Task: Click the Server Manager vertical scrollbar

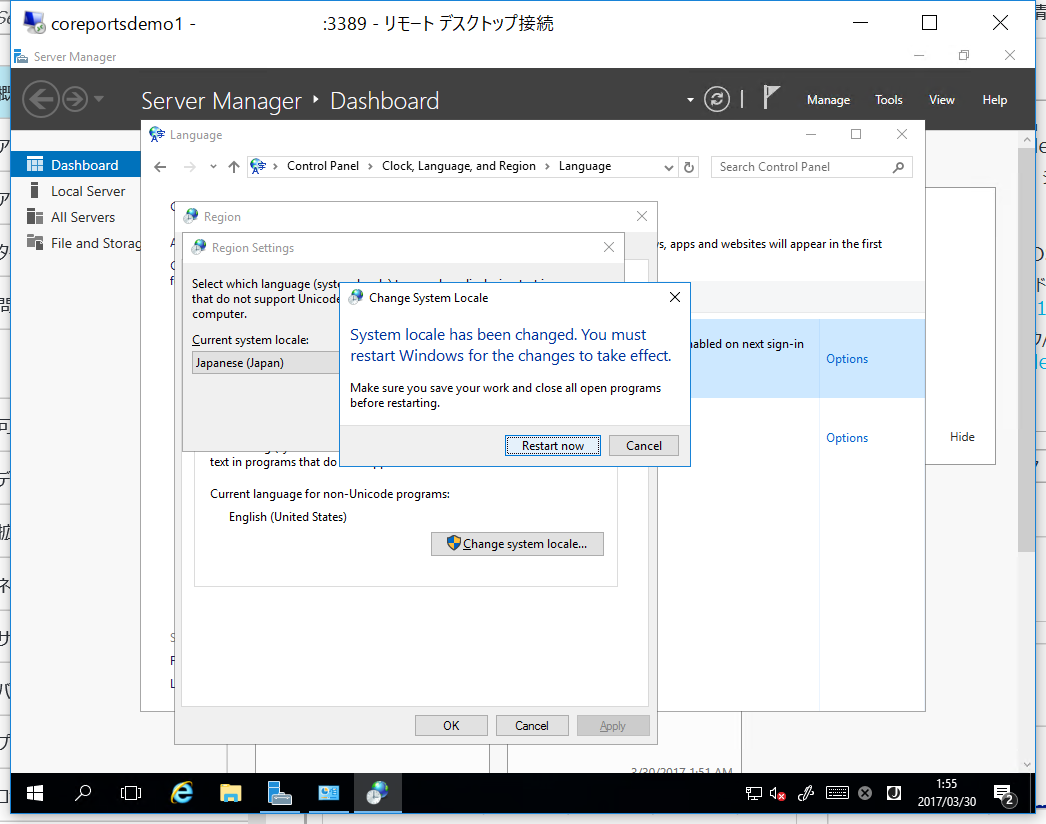Action: [1026, 350]
